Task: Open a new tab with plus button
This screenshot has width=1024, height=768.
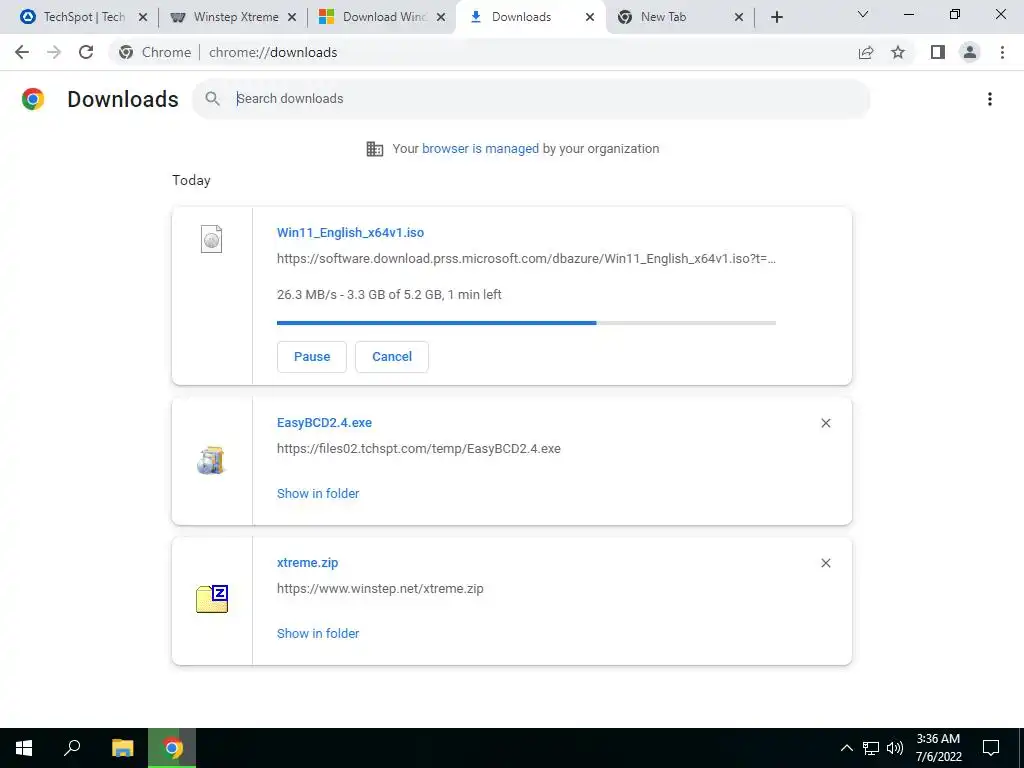Action: click(776, 17)
